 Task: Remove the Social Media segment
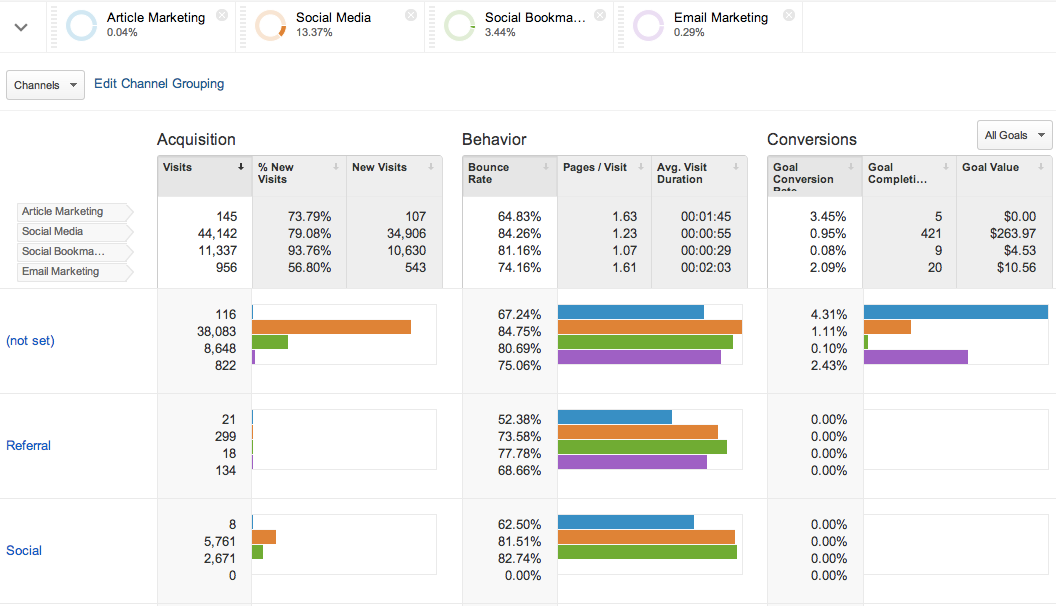tap(411, 15)
